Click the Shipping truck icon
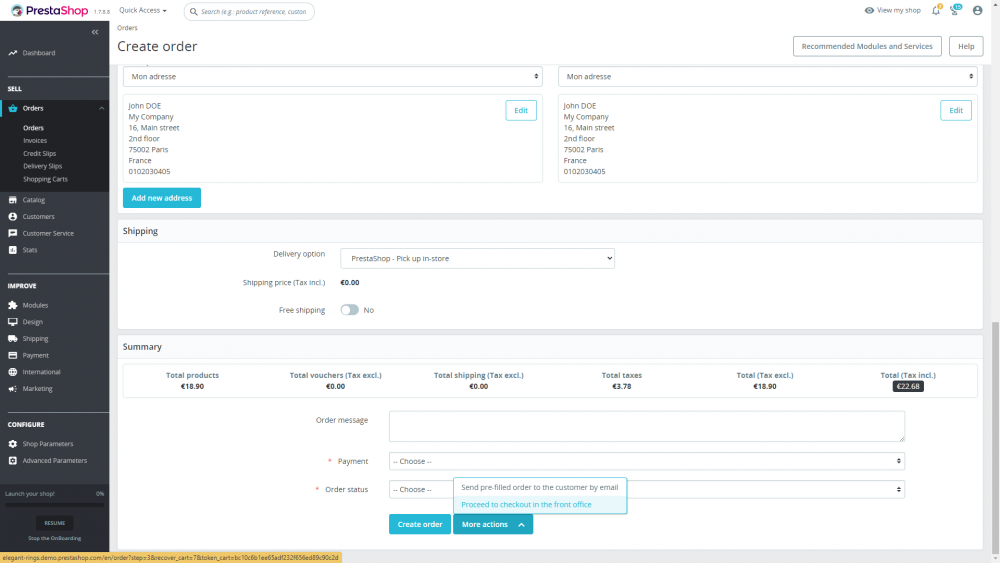The image size is (1000, 563). (13, 339)
